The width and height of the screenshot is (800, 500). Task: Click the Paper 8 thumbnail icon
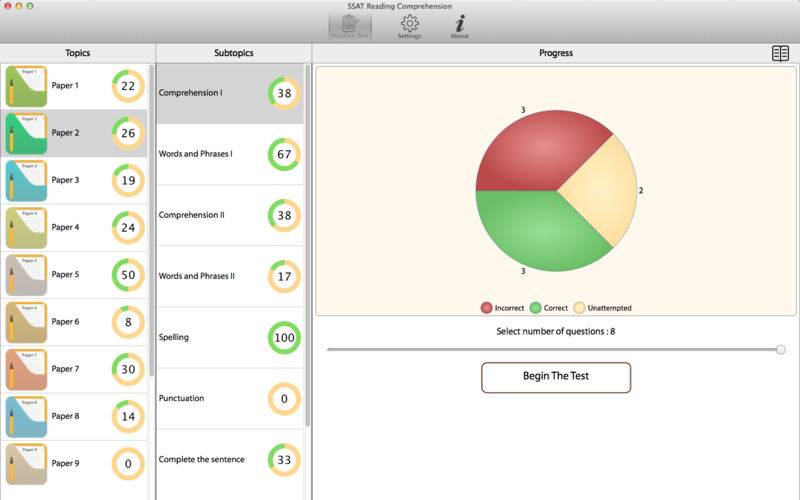tap(26, 417)
